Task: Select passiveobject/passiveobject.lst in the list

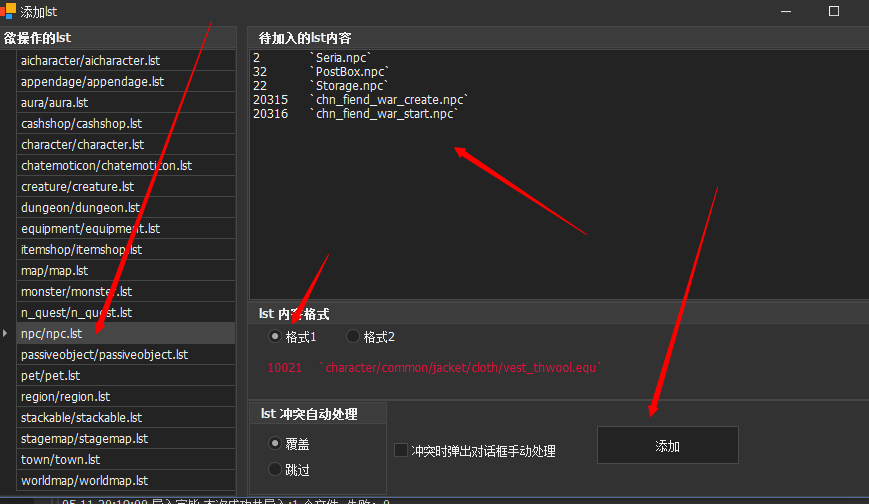Action: point(104,355)
